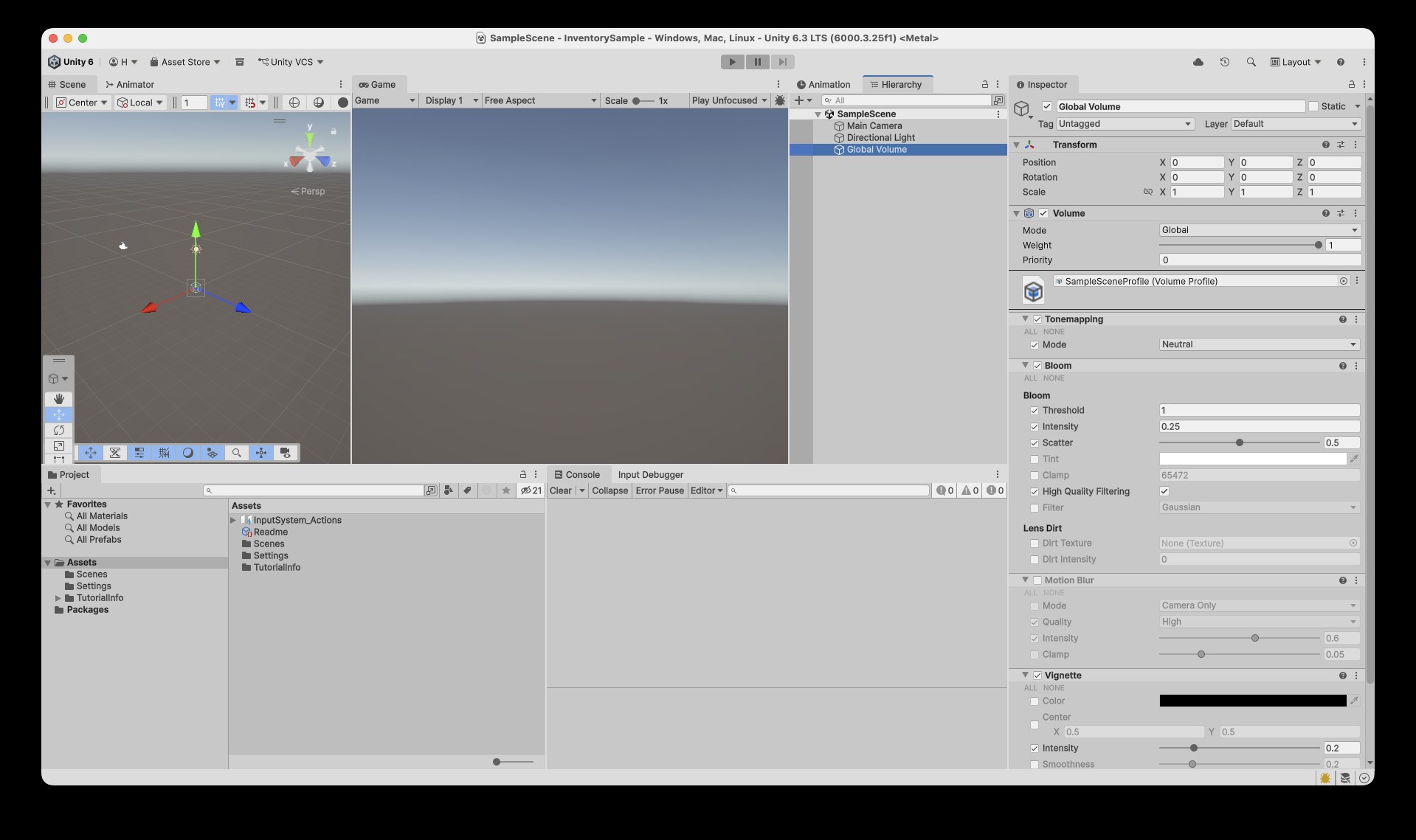
Task: Switch to the Input Debugger tab
Action: tap(650, 475)
